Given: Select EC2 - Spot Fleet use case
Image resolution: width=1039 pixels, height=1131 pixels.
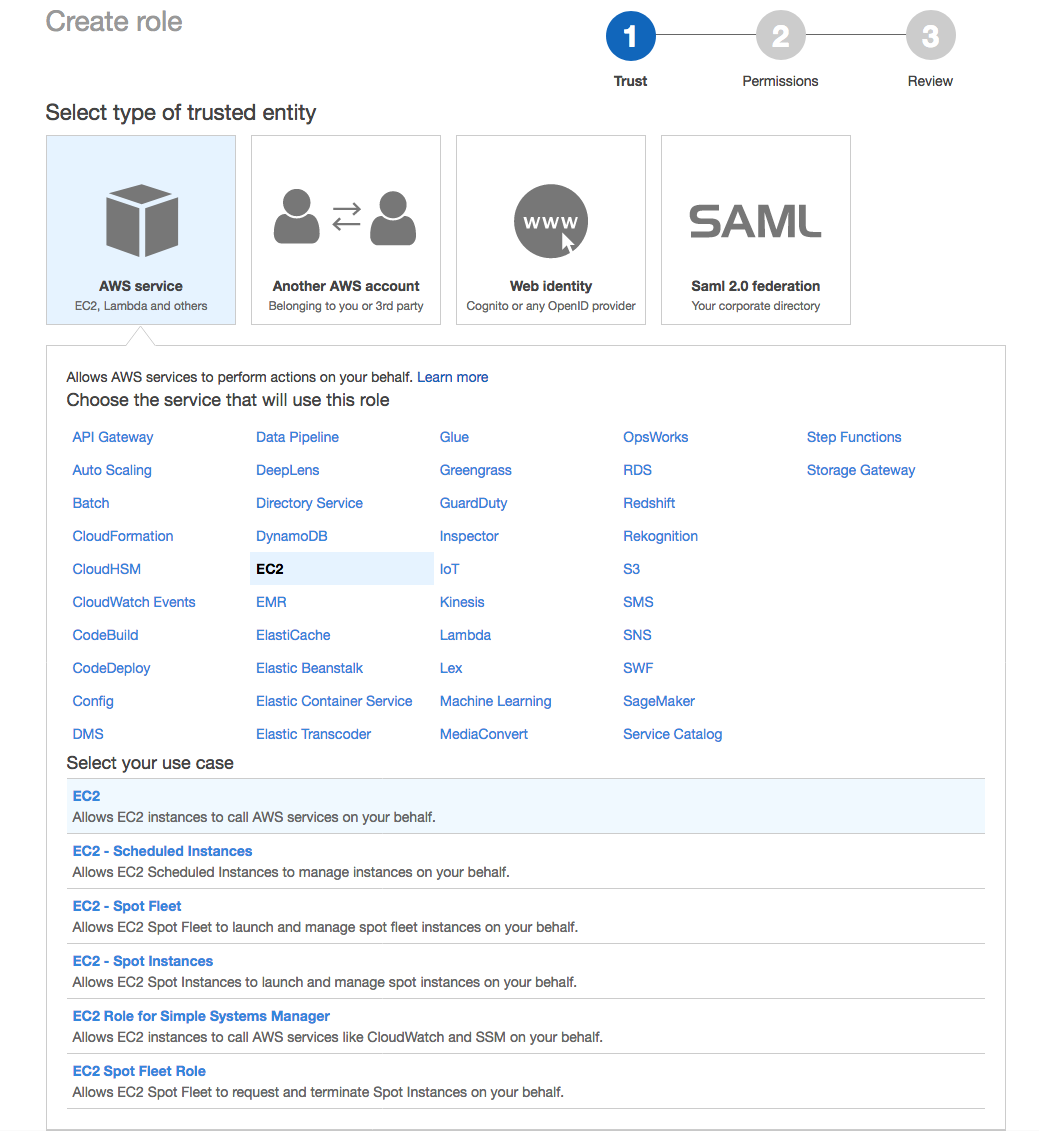Looking at the screenshot, I should tap(526, 916).
